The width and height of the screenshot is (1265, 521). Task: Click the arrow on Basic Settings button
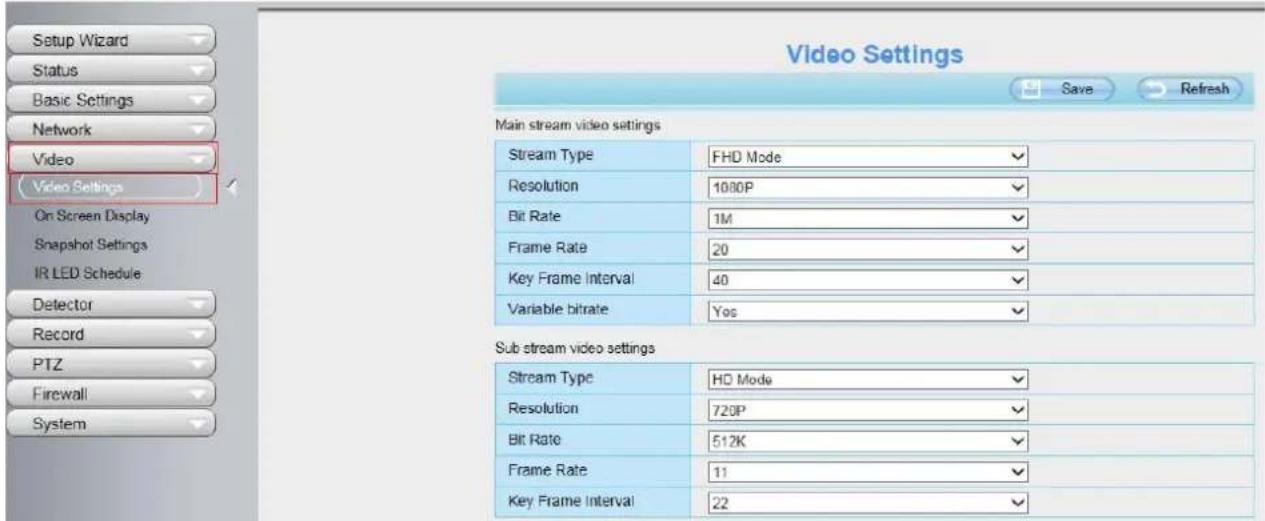[199, 101]
